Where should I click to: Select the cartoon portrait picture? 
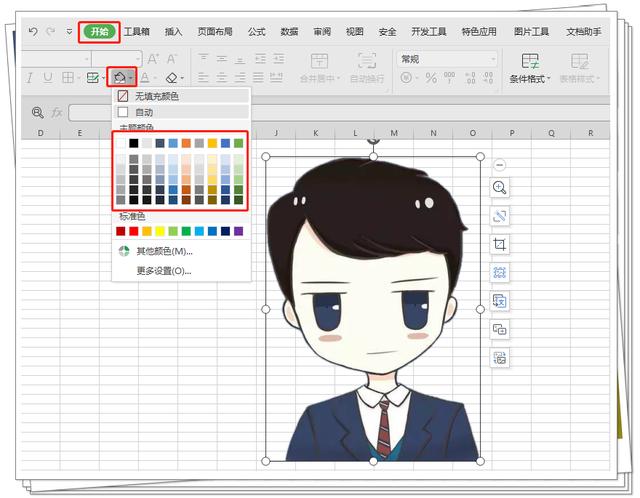[373, 309]
